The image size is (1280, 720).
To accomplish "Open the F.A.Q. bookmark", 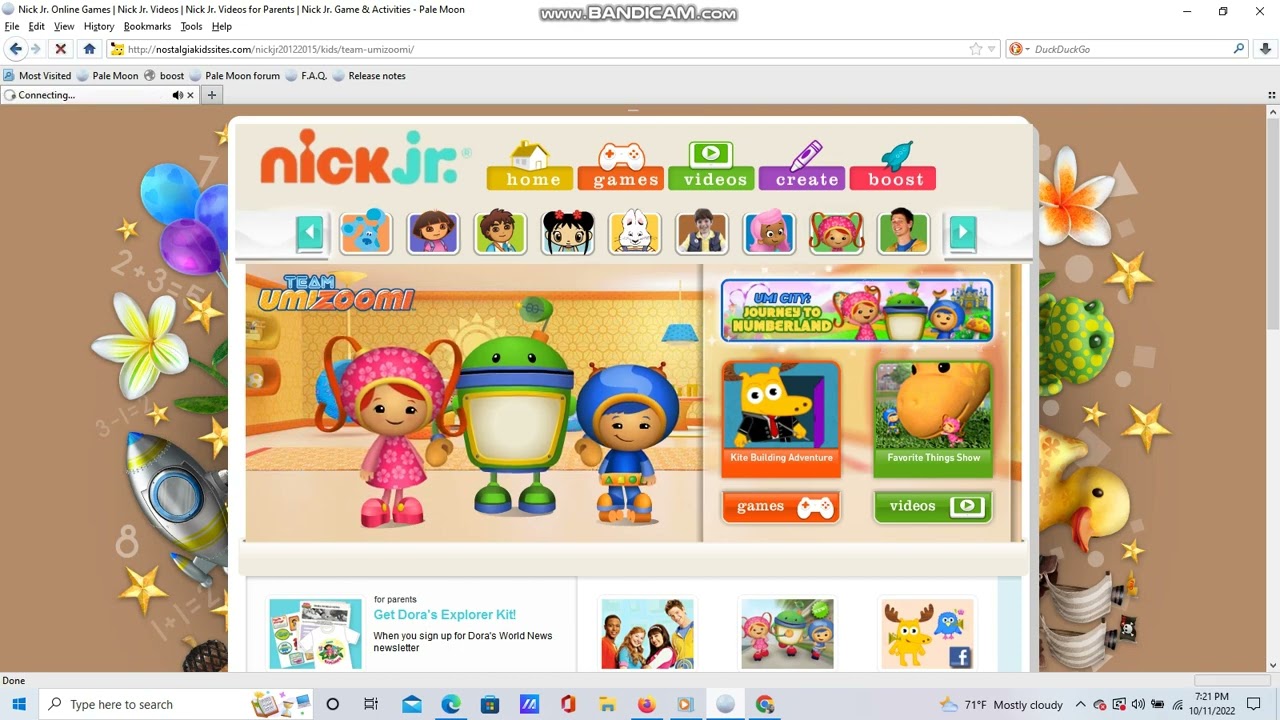I will click(306, 75).
